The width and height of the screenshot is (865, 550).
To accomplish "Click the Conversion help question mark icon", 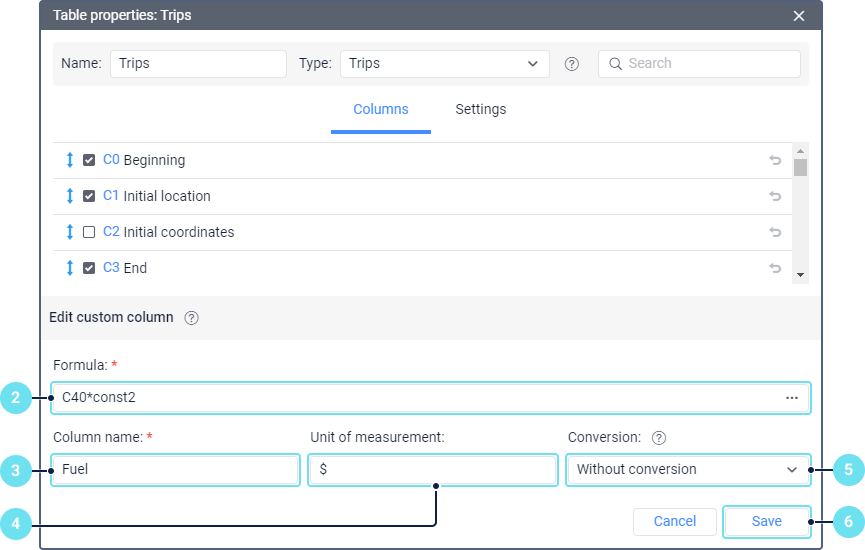I will pyautogui.click(x=659, y=437).
